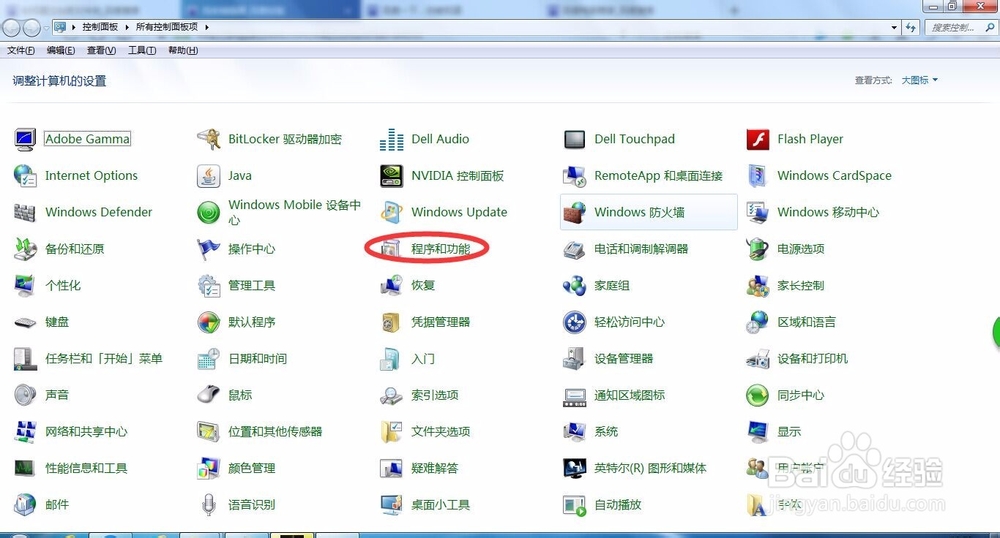Open the Java control panel icon
The image size is (1000, 538).
click(209, 175)
